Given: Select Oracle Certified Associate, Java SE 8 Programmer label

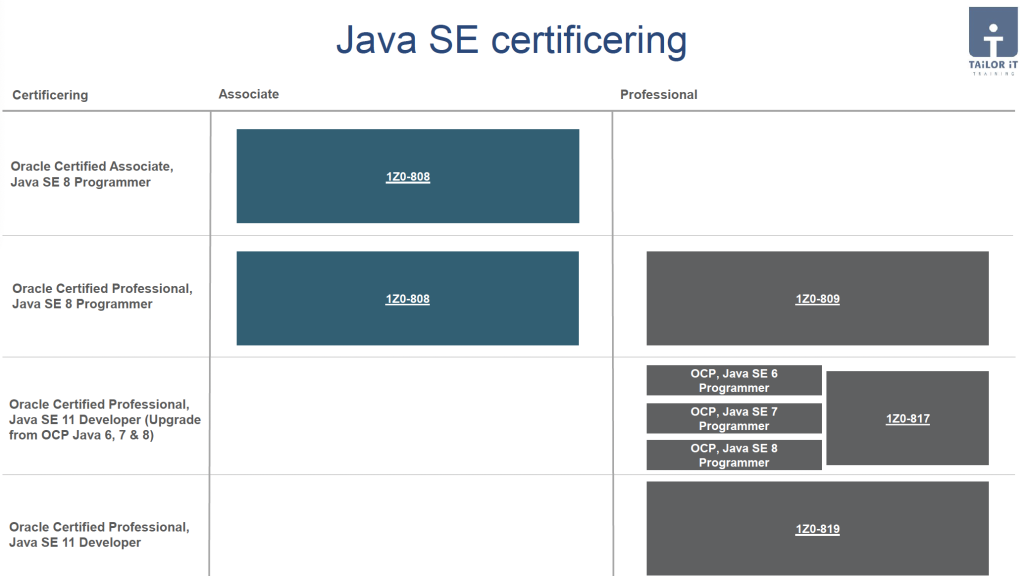Looking at the screenshot, I should [92, 174].
